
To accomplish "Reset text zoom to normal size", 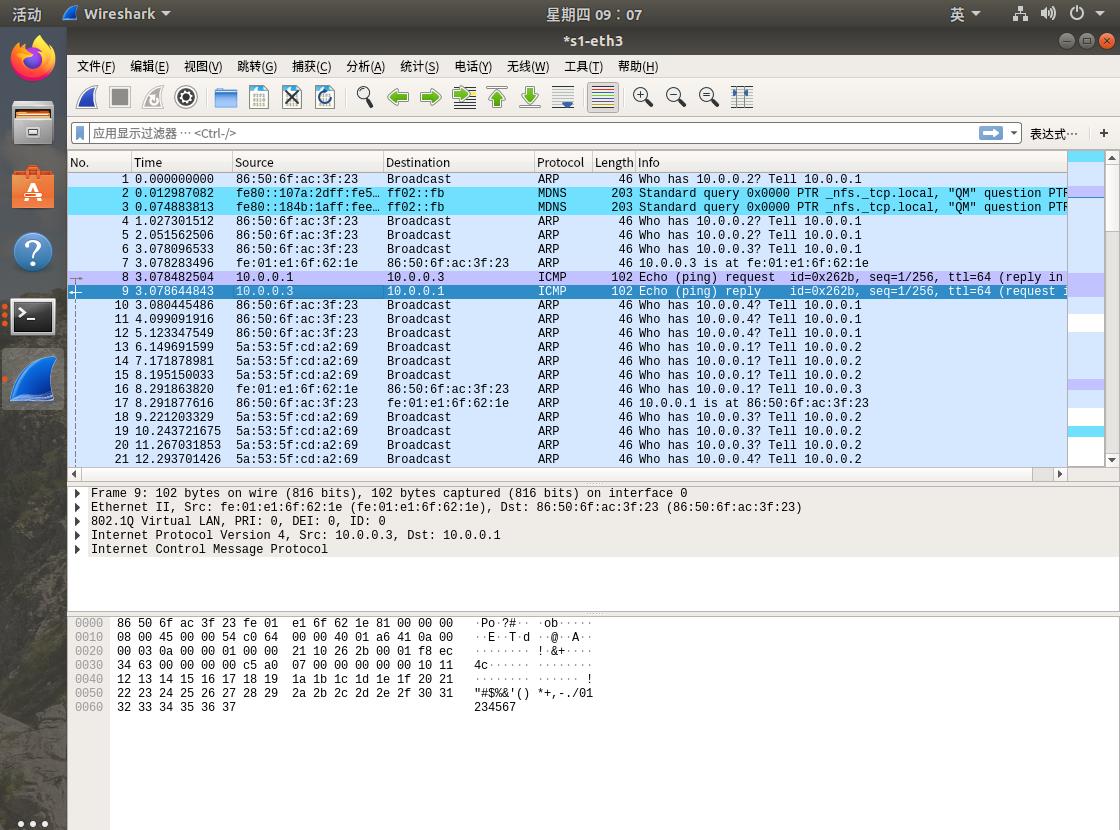I will pos(709,97).
